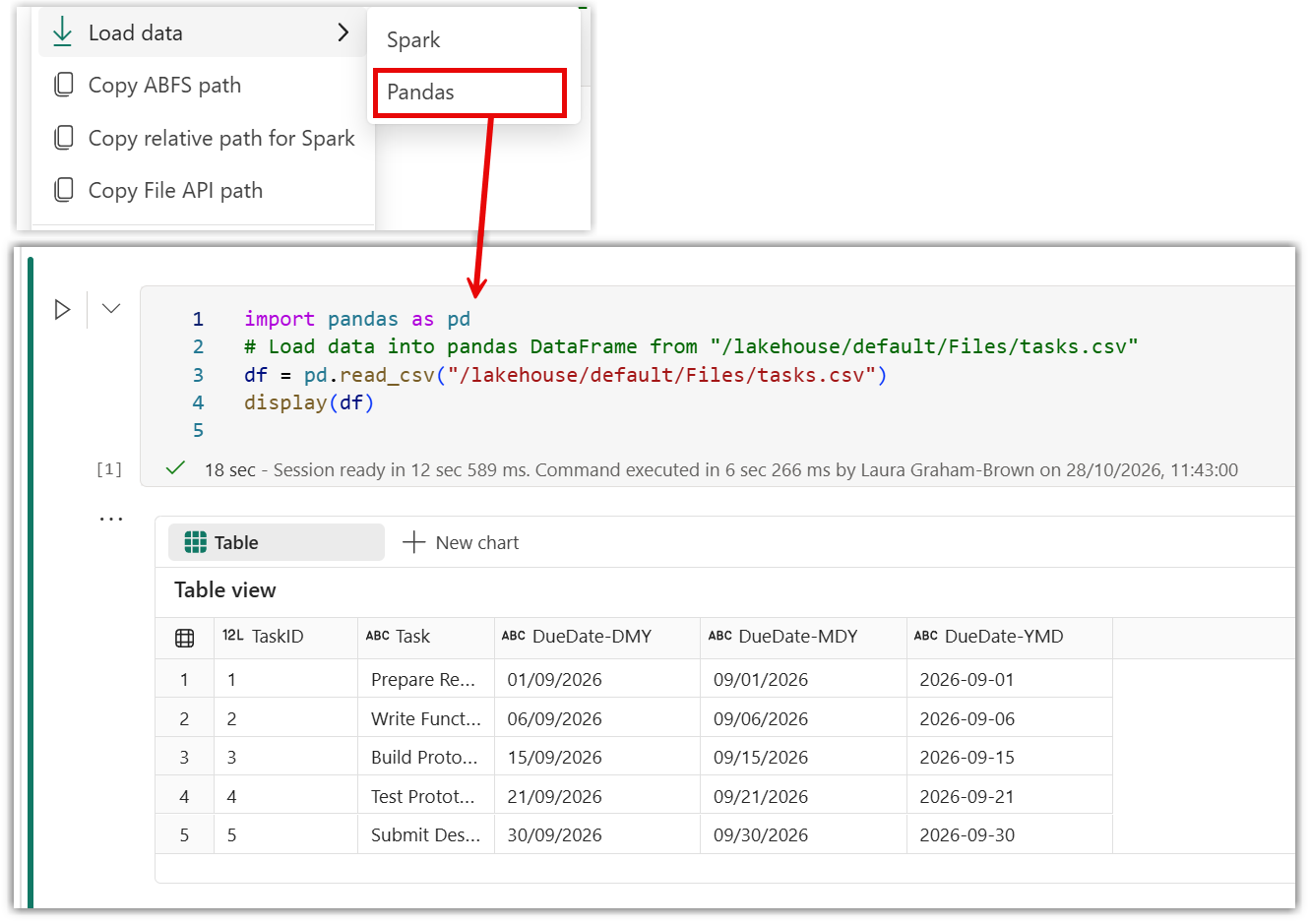Image resolution: width=1311 pixels, height=924 pixels.
Task: Select the '2026-09-01' date cell
Action: 1010,679
